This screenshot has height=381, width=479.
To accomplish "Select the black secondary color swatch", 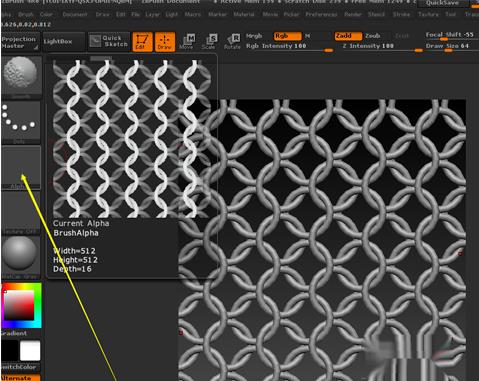I will tap(10, 350).
